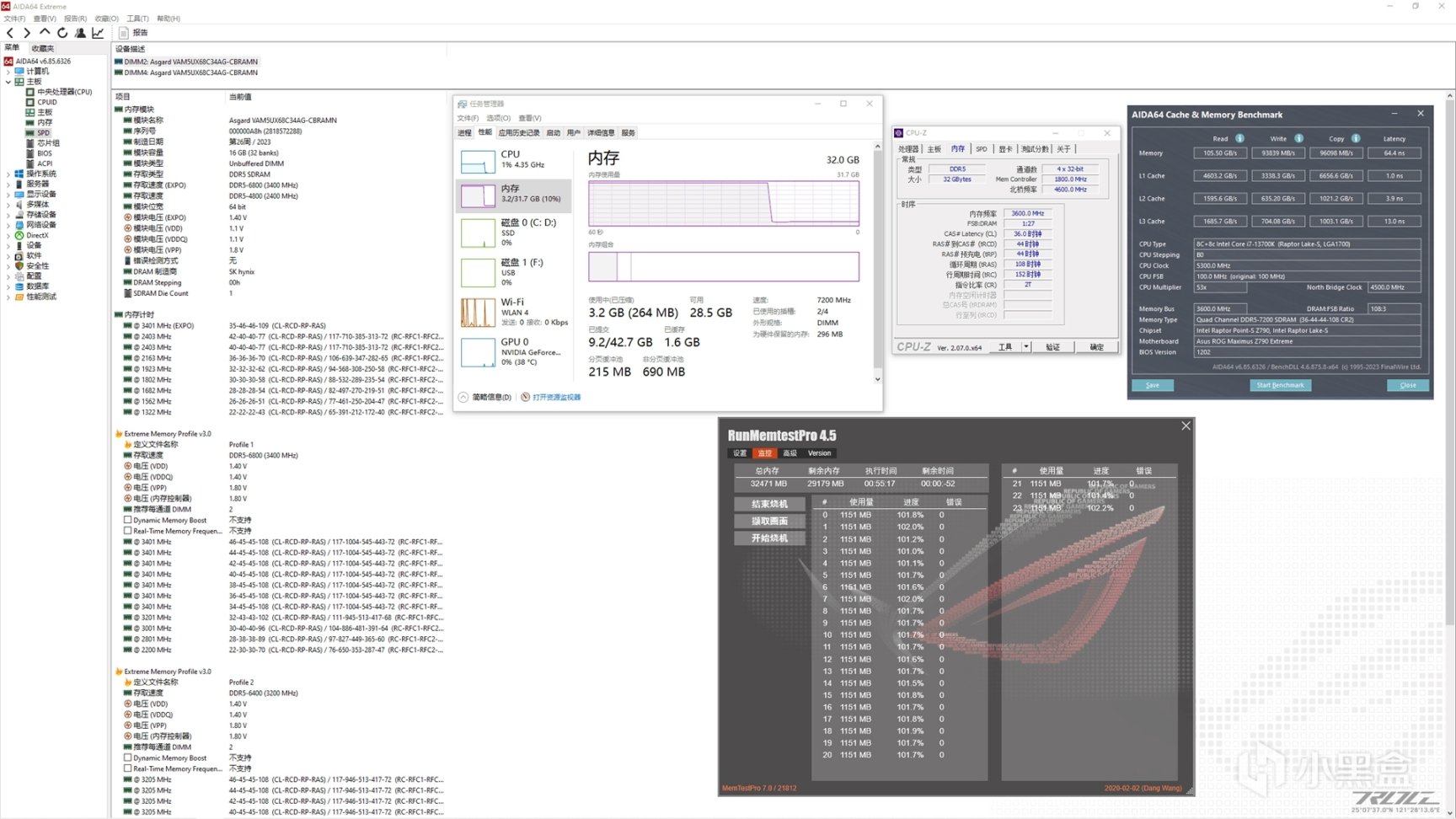Open CPU-Z 工具 dropdown arrow
Image resolution: width=1456 pixels, height=819 pixels.
1025,346
